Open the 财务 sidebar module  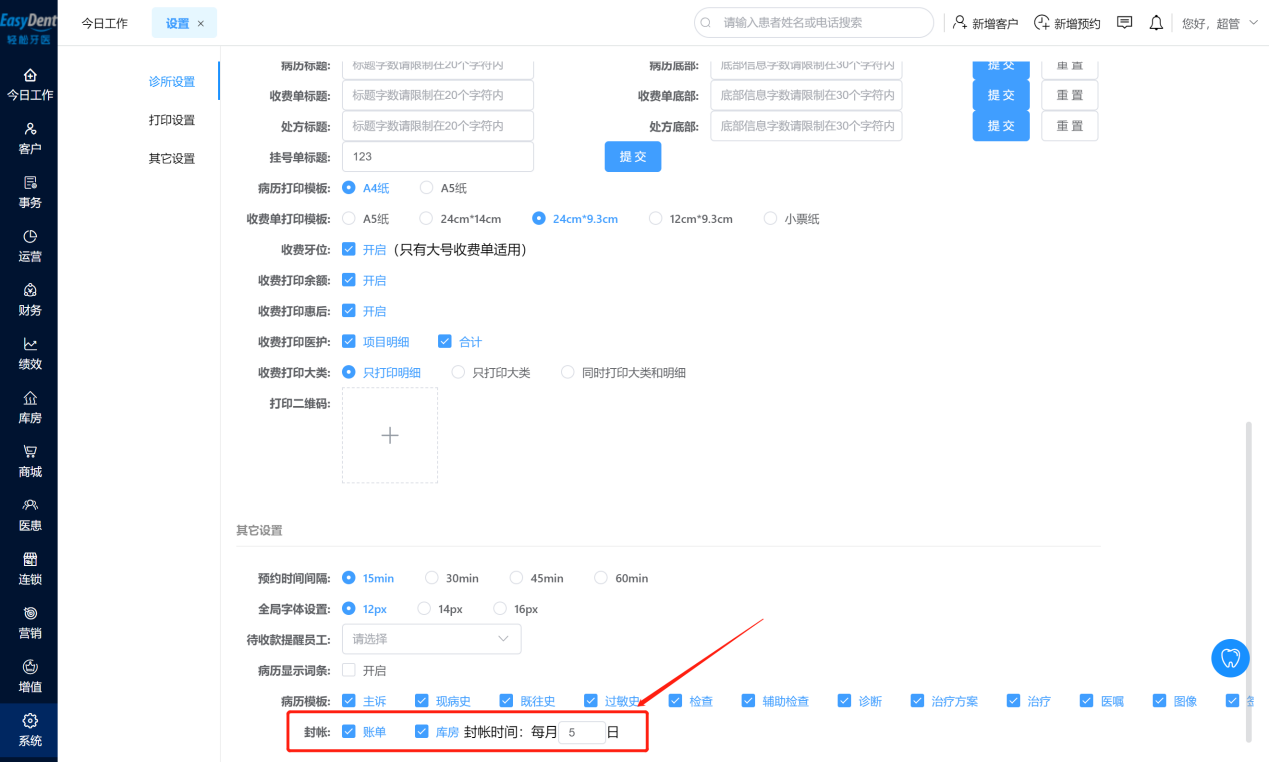(x=30, y=300)
